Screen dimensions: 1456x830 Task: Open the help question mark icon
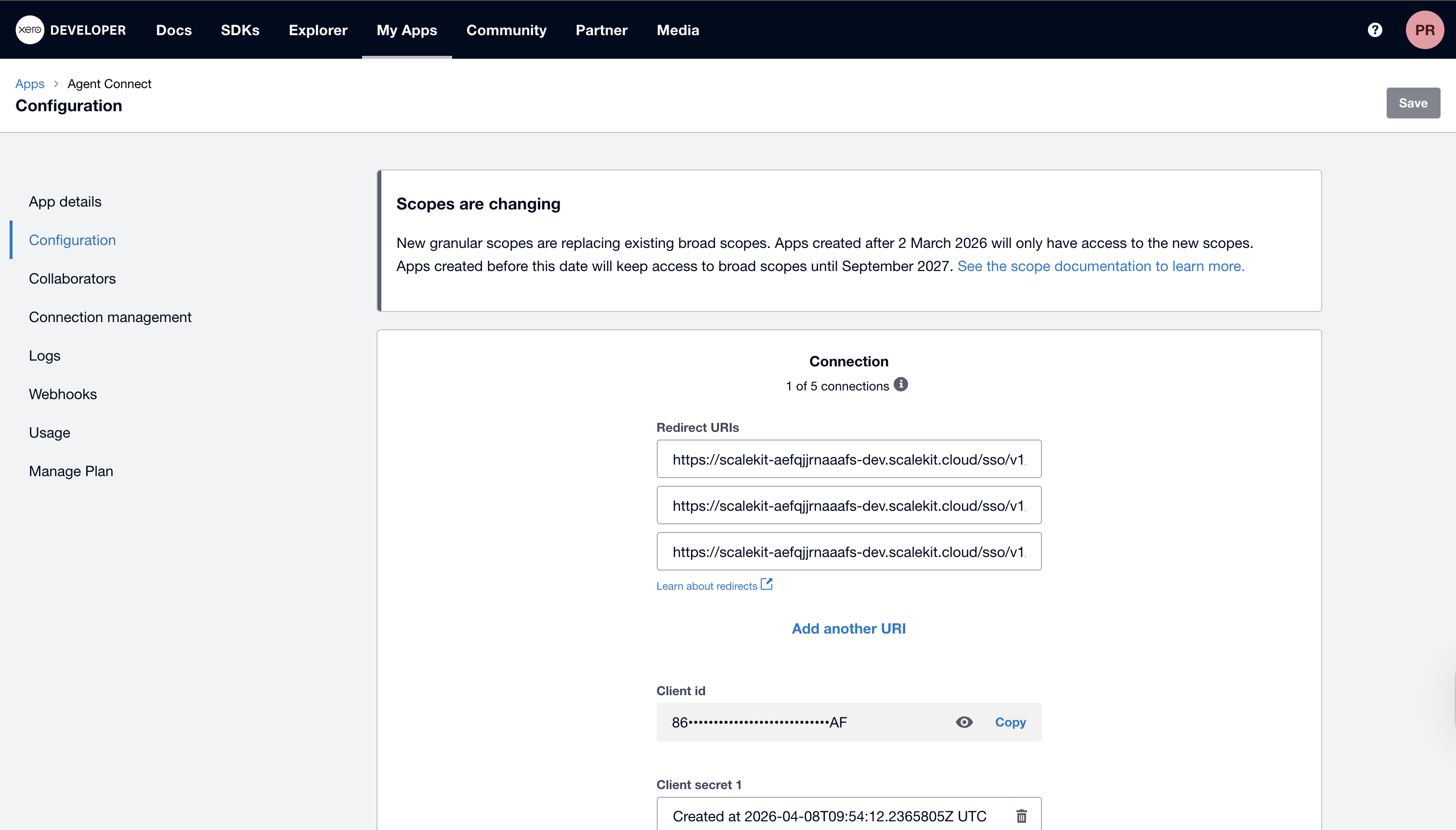tap(1375, 30)
